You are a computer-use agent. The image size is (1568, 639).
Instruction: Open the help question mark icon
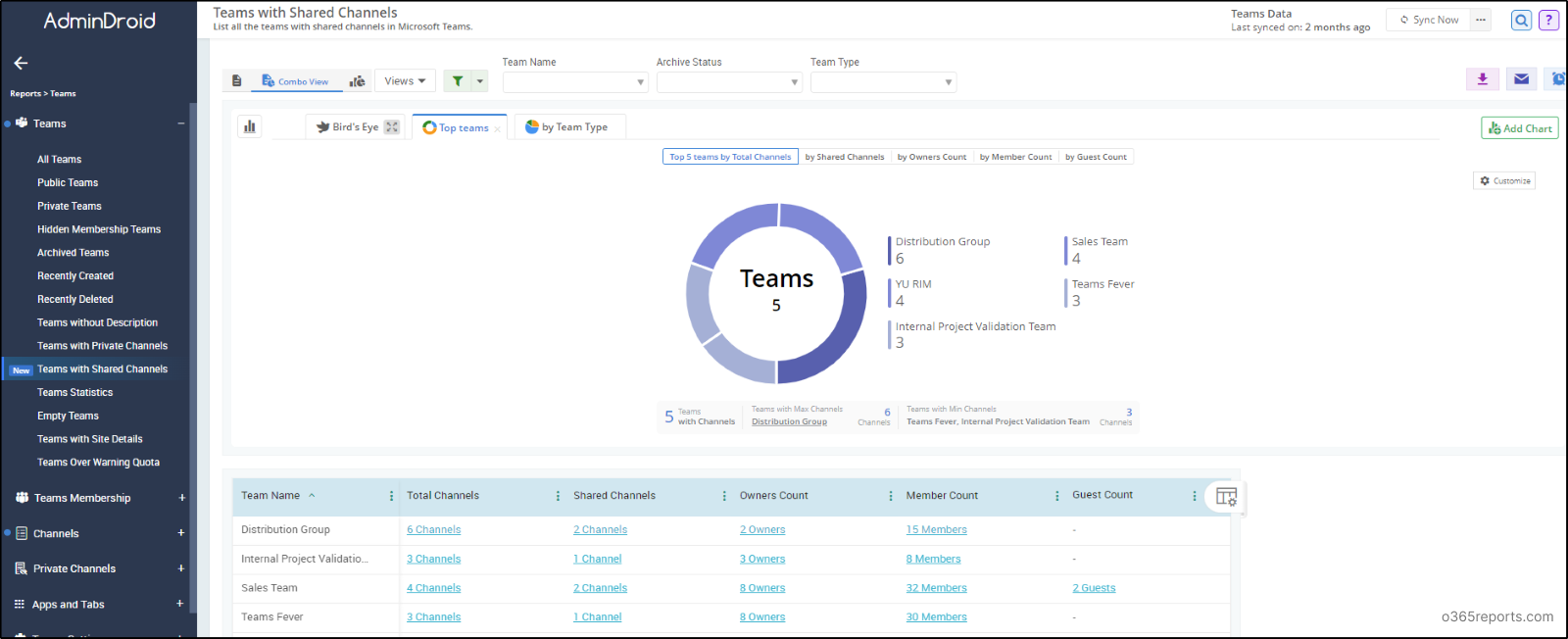(x=1548, y=21)
